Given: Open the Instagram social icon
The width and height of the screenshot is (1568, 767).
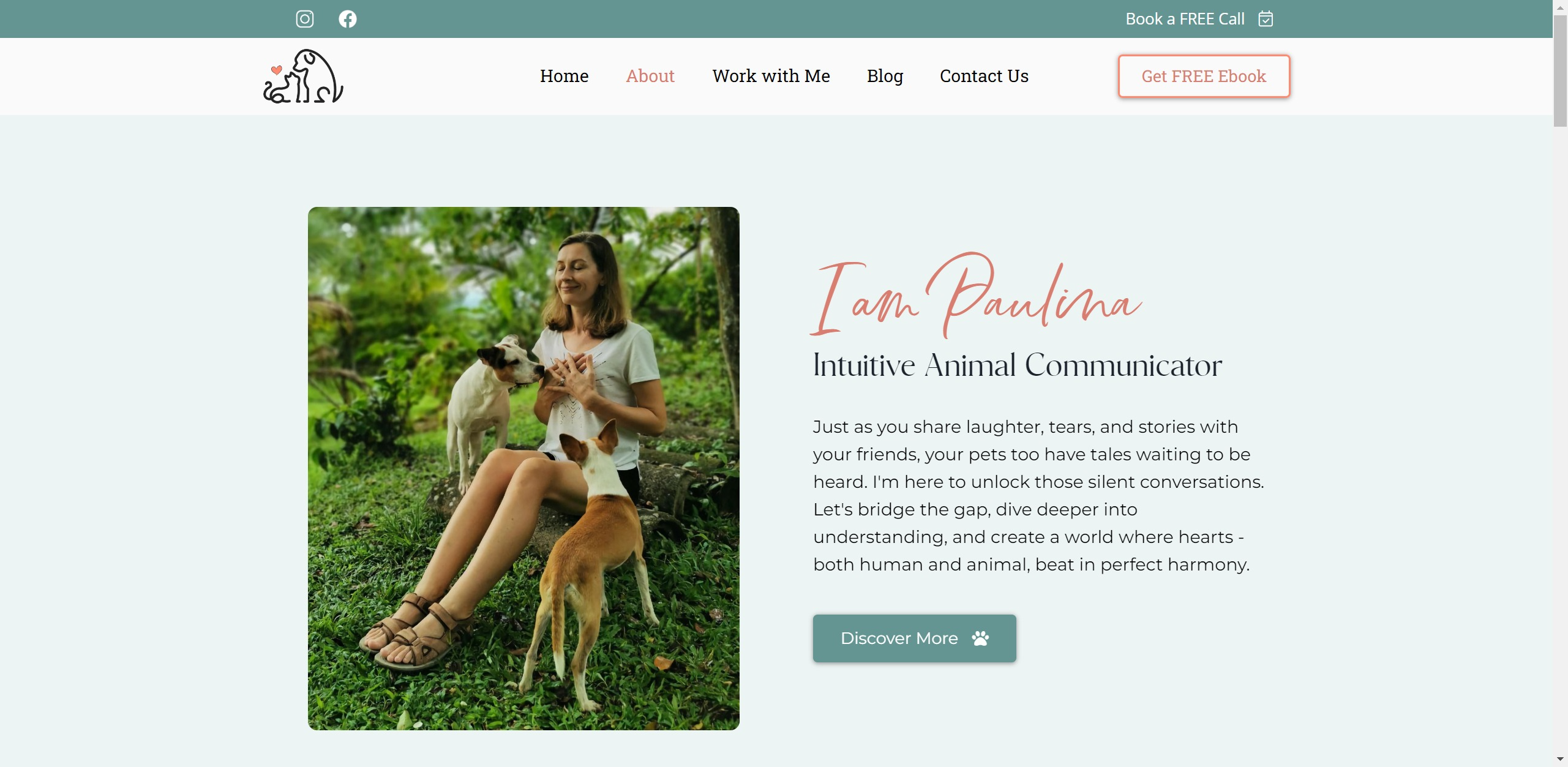Looking at the screenshot, I should pos(304,19).
